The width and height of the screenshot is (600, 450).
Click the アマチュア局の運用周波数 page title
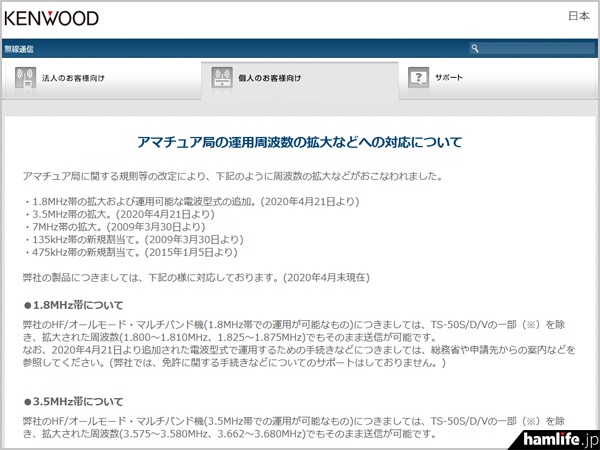coord(299,143)
